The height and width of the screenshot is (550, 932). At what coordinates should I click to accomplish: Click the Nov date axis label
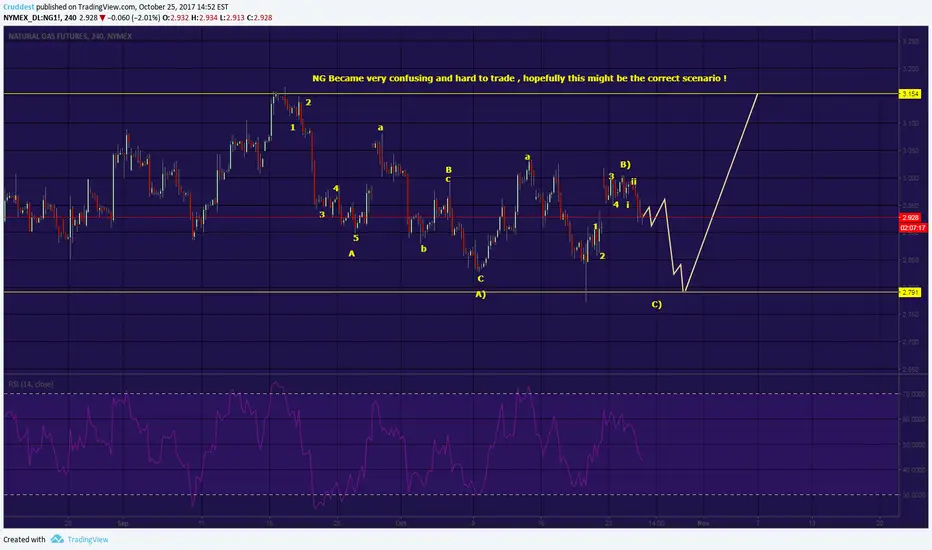pos(703,523)
